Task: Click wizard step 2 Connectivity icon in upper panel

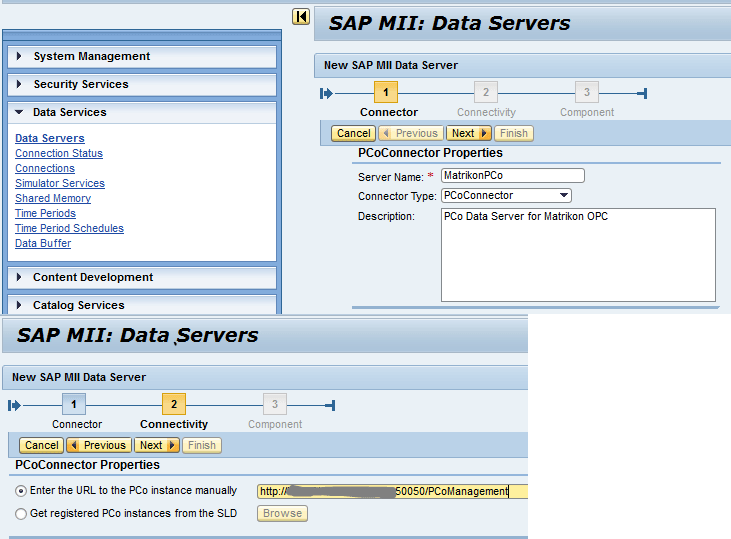Action: click(x=485, y=93)
